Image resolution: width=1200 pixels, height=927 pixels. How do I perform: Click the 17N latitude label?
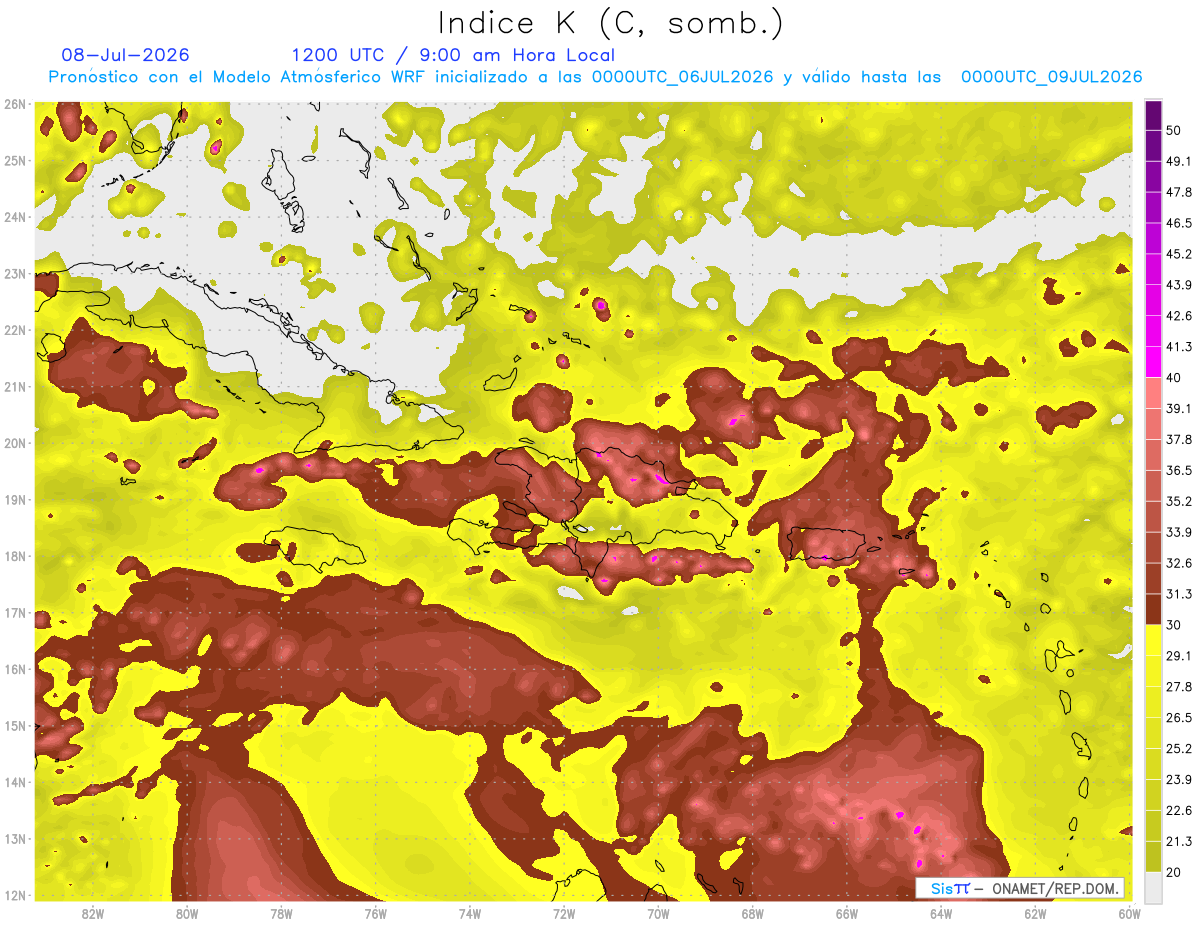(15, 613)
